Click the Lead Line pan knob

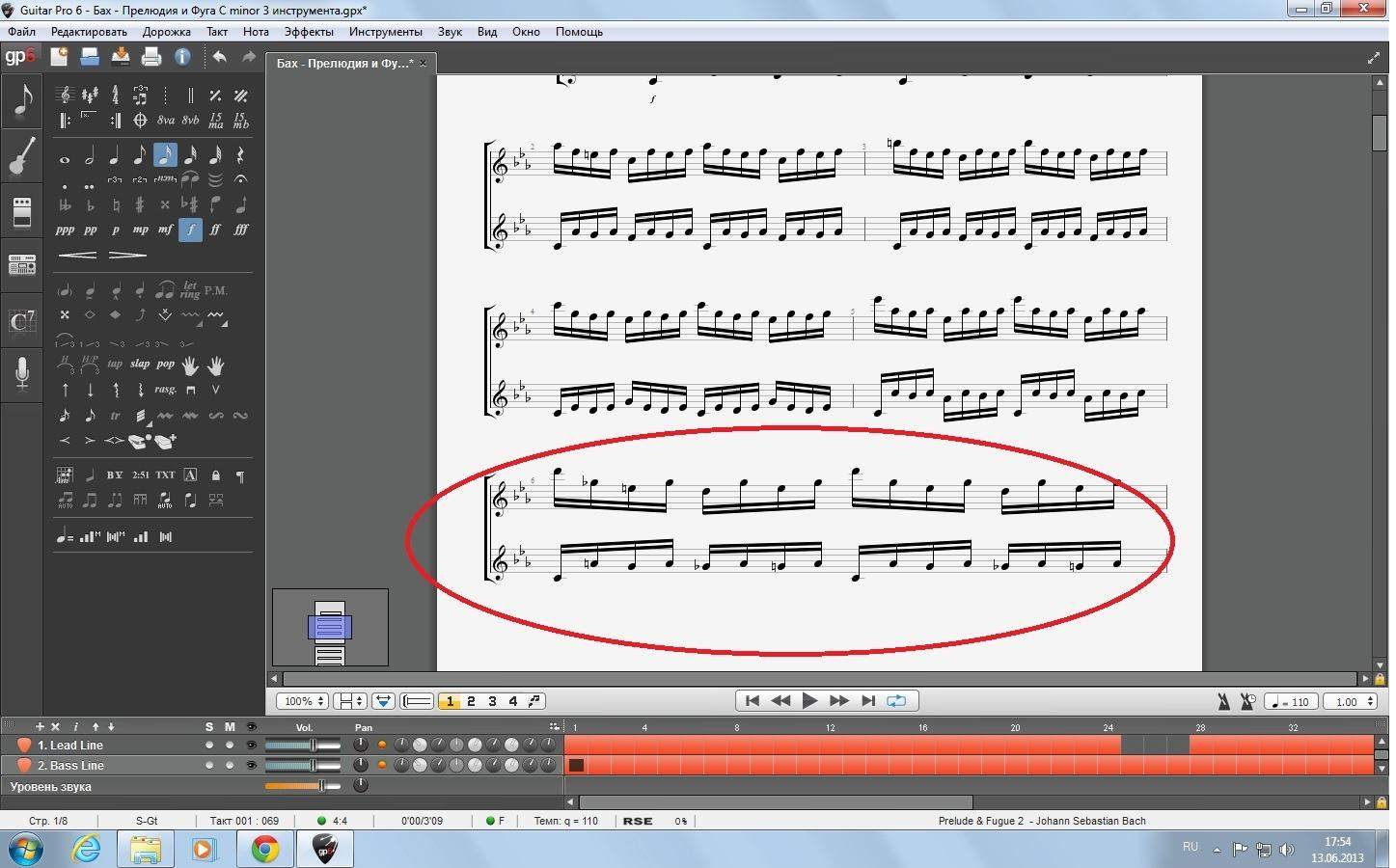tap(361, 746)
